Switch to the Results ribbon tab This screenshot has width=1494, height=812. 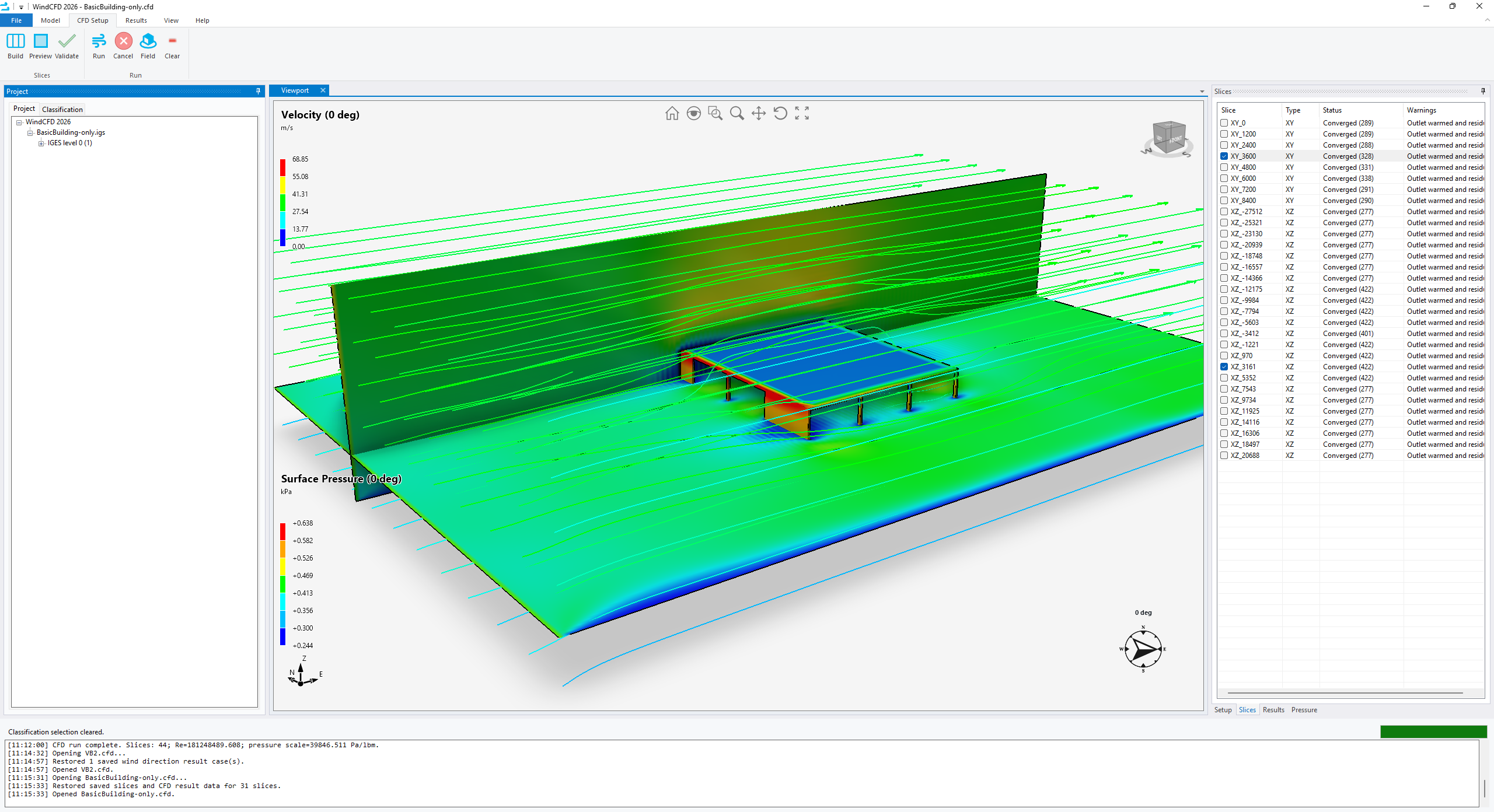(136, 20)
